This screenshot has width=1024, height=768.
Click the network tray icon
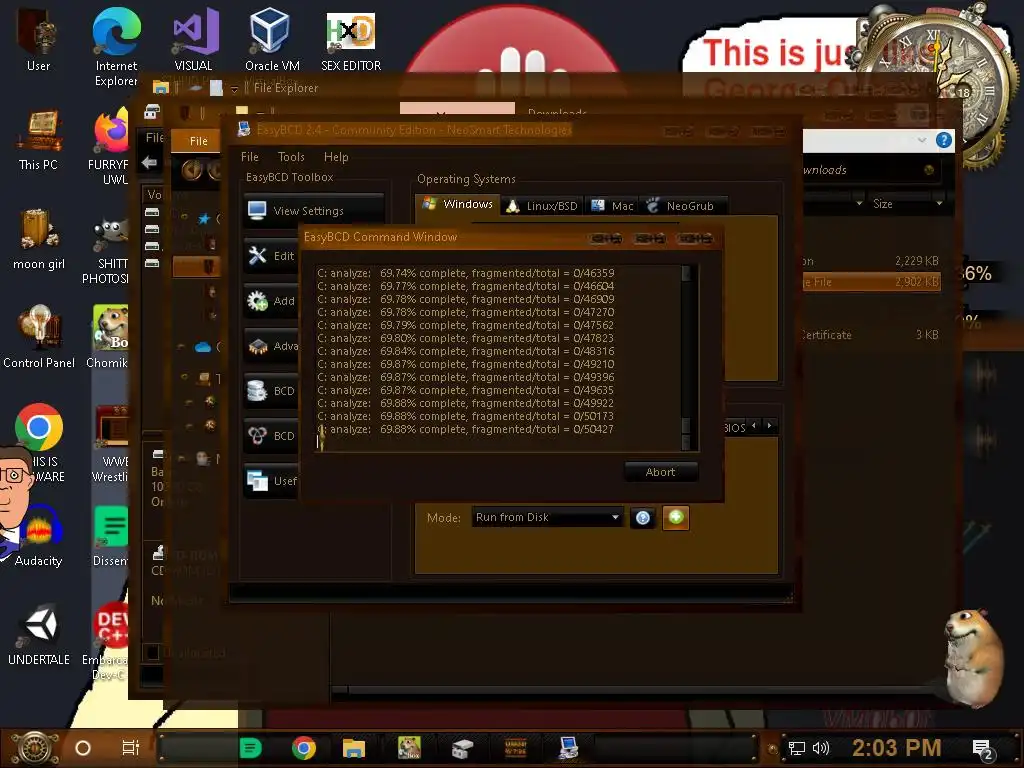coord(797,748)
